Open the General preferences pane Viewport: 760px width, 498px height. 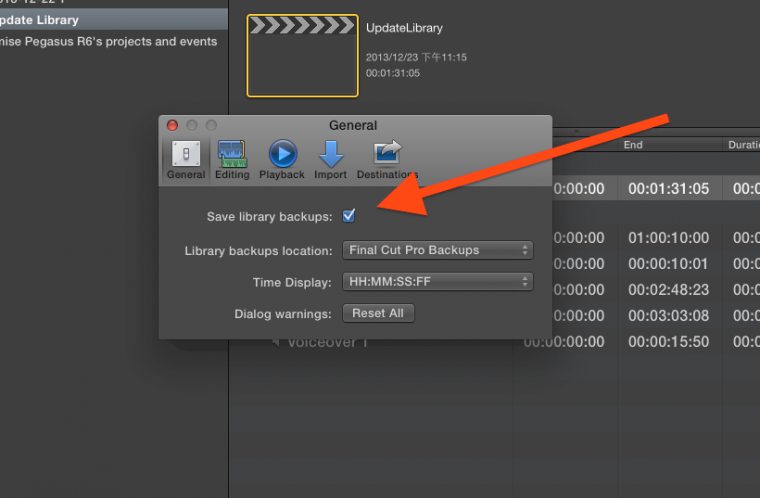click(x=186, y=160)
